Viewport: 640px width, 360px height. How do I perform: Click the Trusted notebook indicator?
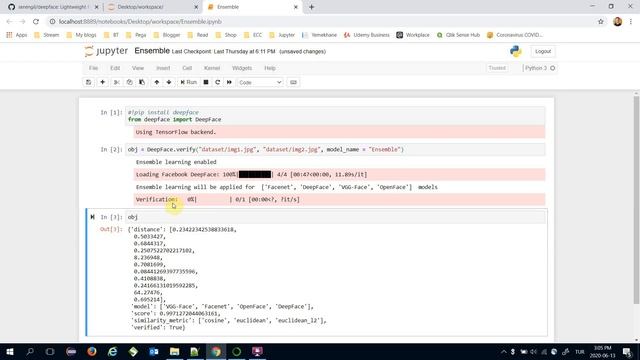[497, 68]
